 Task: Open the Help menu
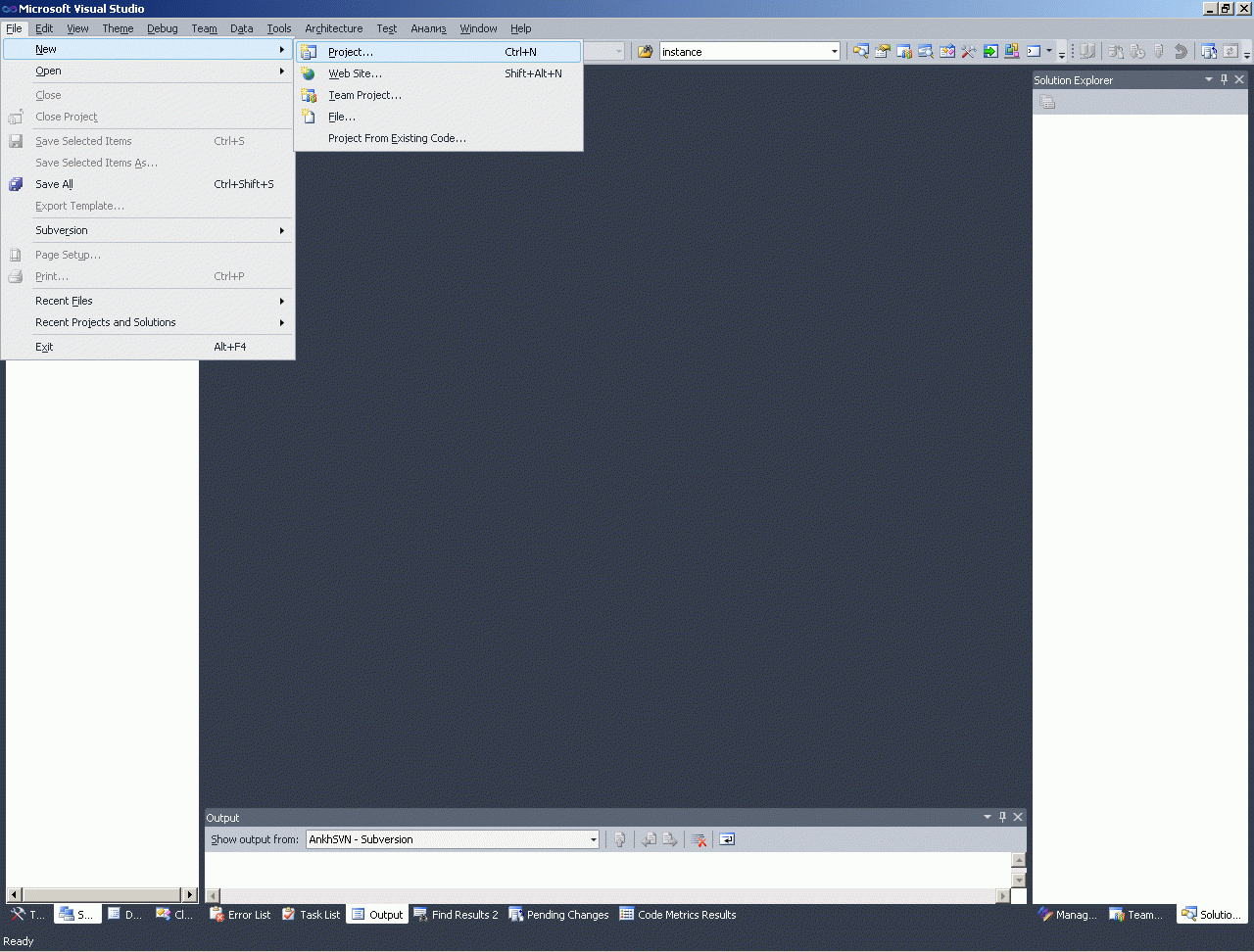[521, 28]
